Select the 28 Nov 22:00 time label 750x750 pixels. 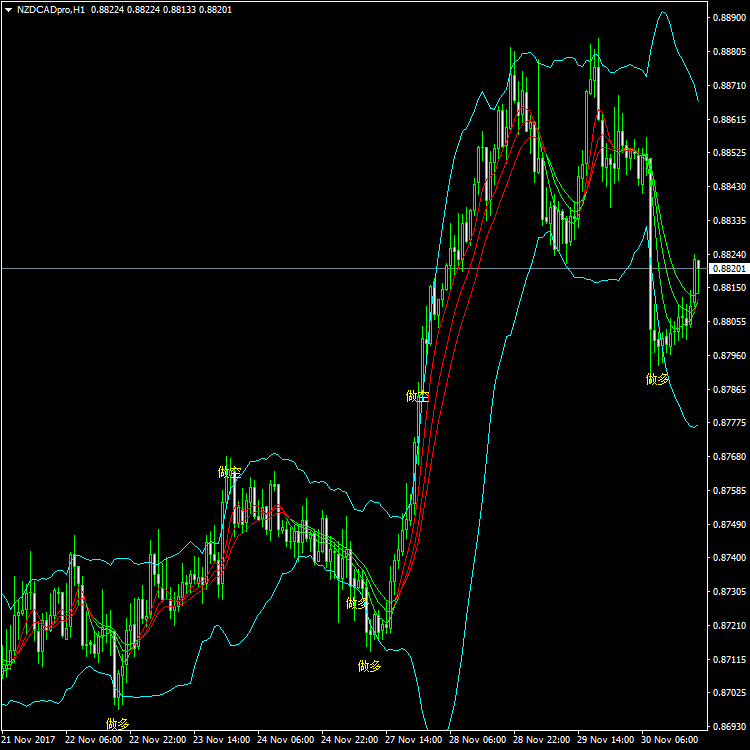542,739
